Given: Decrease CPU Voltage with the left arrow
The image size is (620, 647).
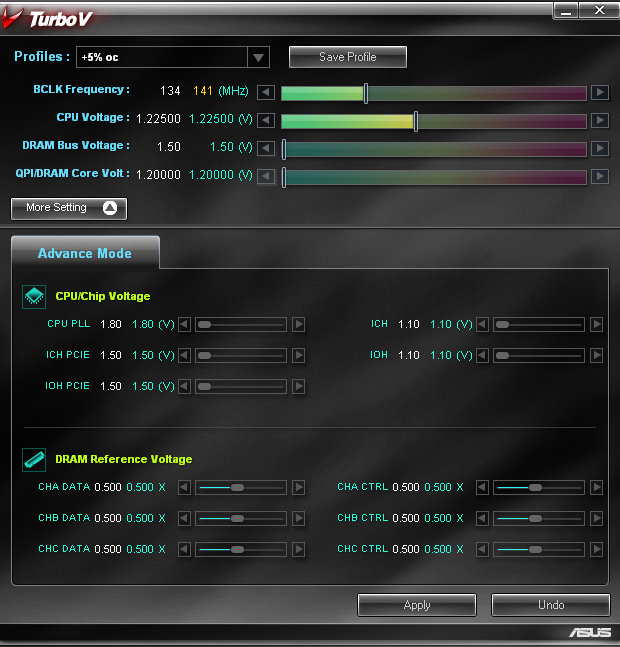Looking at the screenshot, I should click(266, 120).
